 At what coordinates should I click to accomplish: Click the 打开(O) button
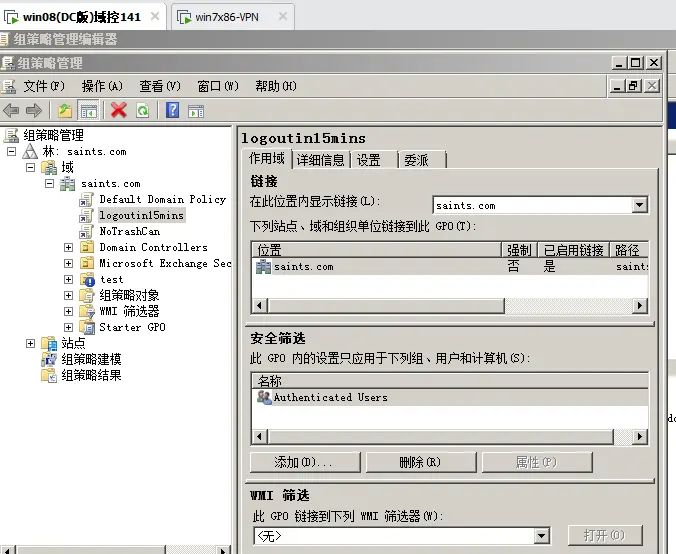[x=605, y=535]
